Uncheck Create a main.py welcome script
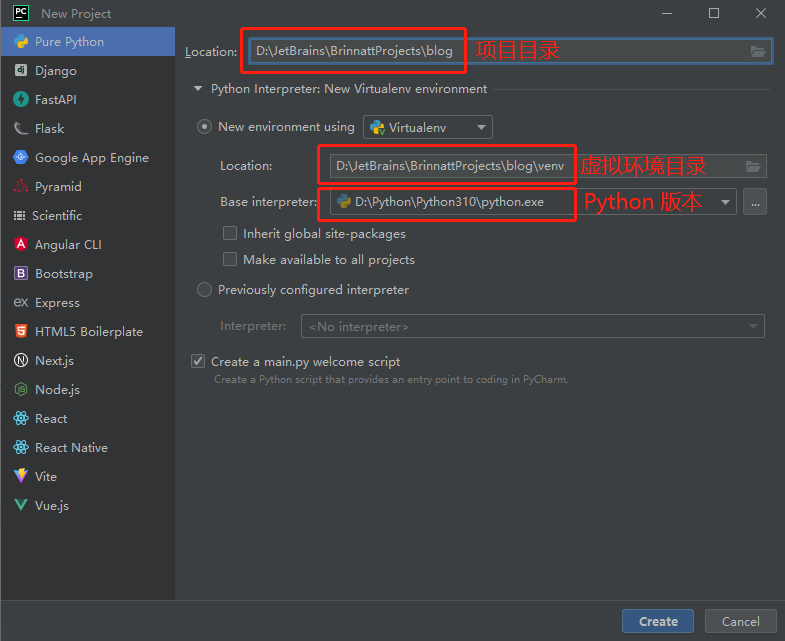 198,361
